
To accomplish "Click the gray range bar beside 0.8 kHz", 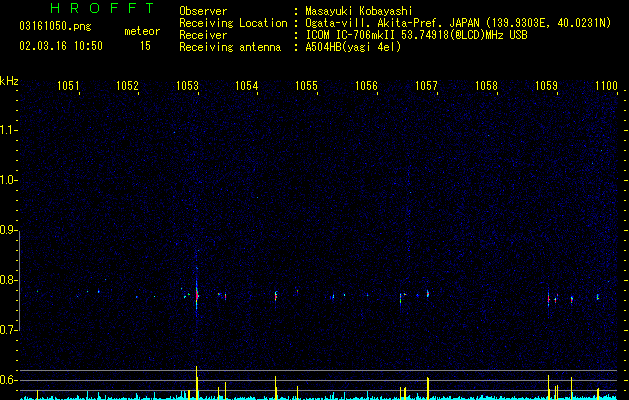I will [20, 281].
